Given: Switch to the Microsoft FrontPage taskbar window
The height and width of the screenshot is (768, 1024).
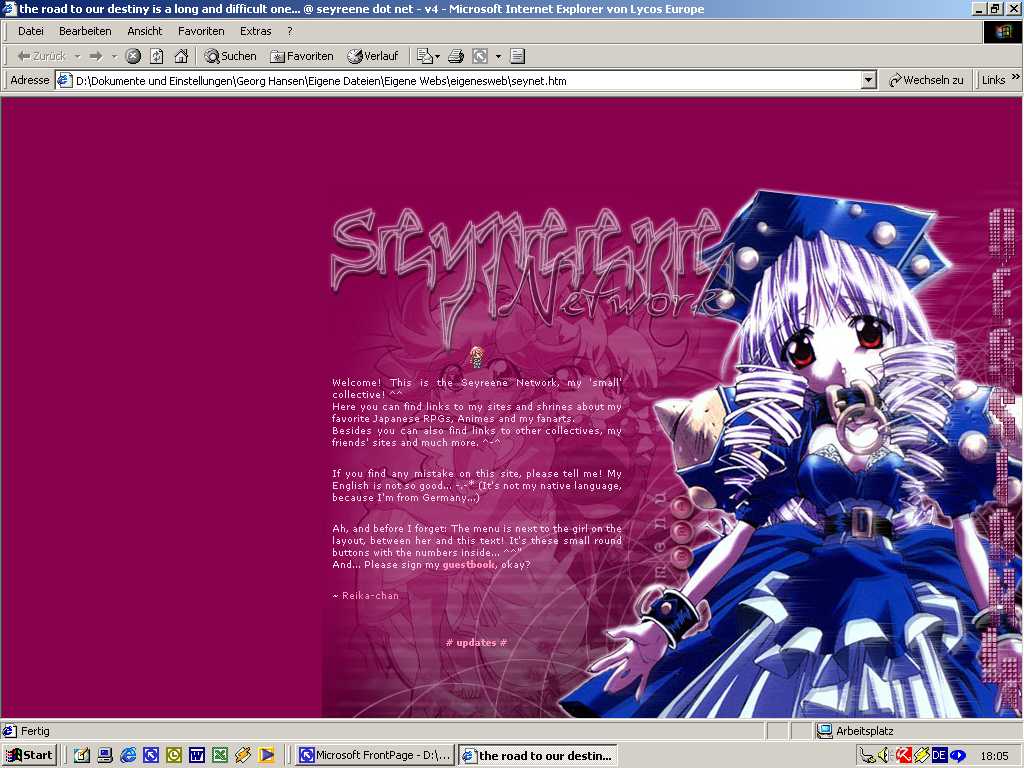Looking at the screenshot, I should [375, 755].
